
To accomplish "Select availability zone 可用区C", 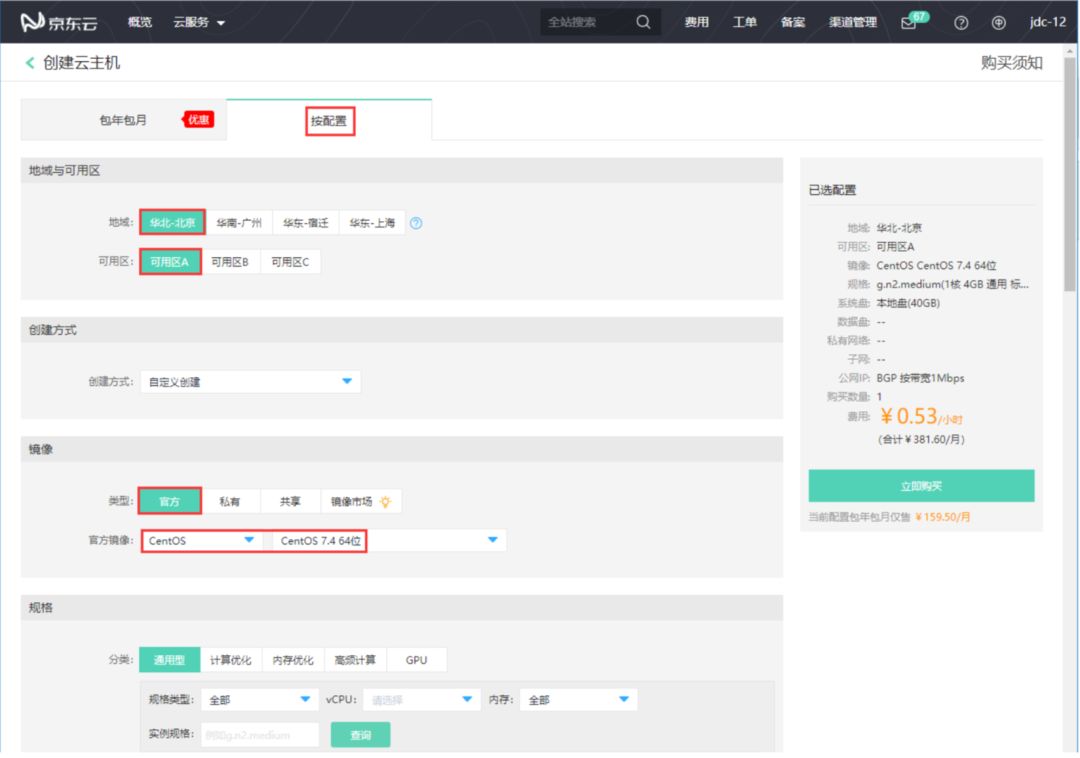I will pyautogui.click(x=290, y=262).
